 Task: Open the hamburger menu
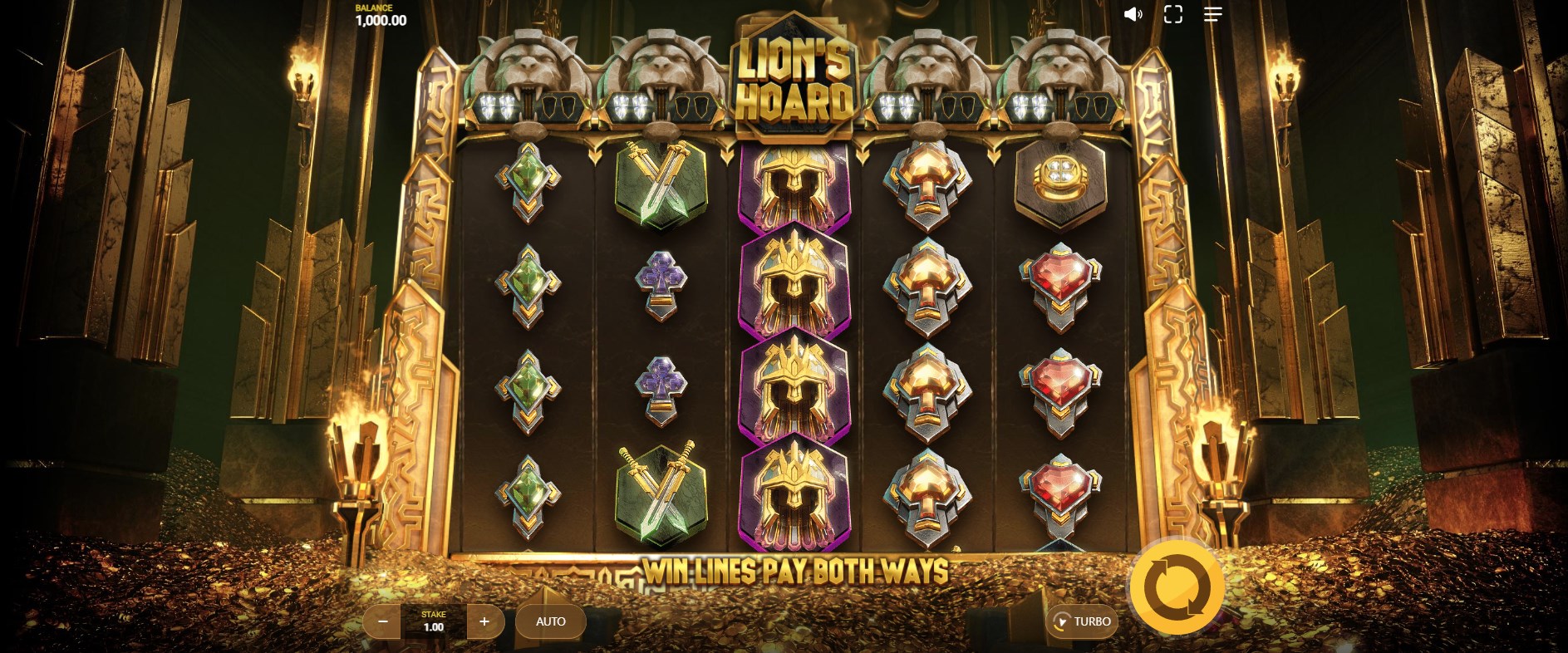pos(1212,14)
